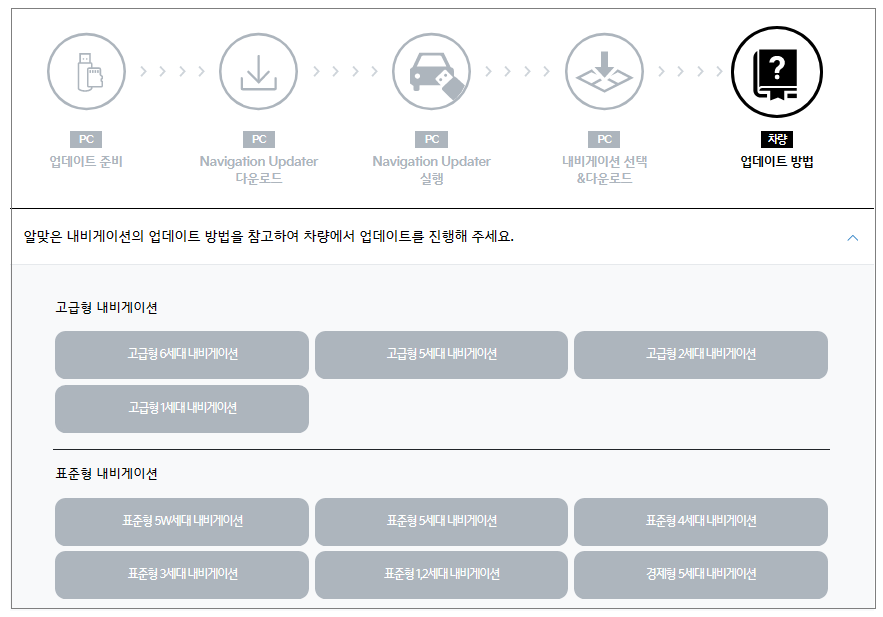Open 표준형 1,2세대 내비게이션 guide
Image resolution: width=883 pixels, height=617 pixels.
tap(442, 574)
